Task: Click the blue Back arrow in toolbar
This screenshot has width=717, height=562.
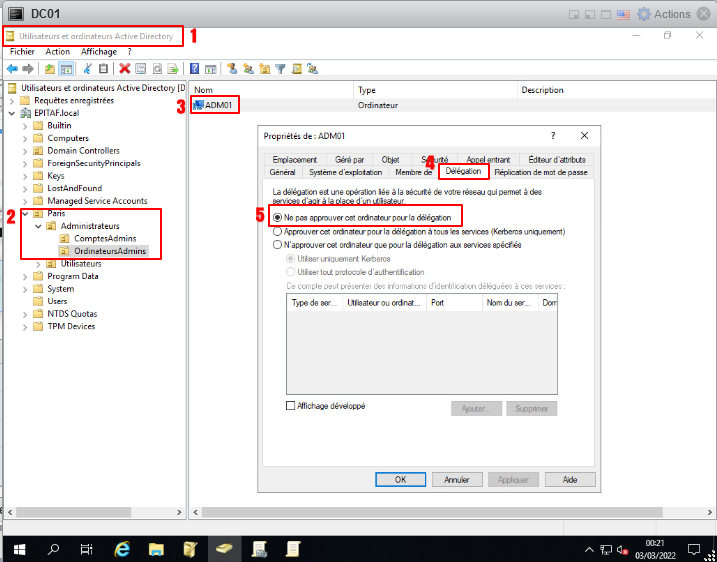Action: tap(12, 69)
